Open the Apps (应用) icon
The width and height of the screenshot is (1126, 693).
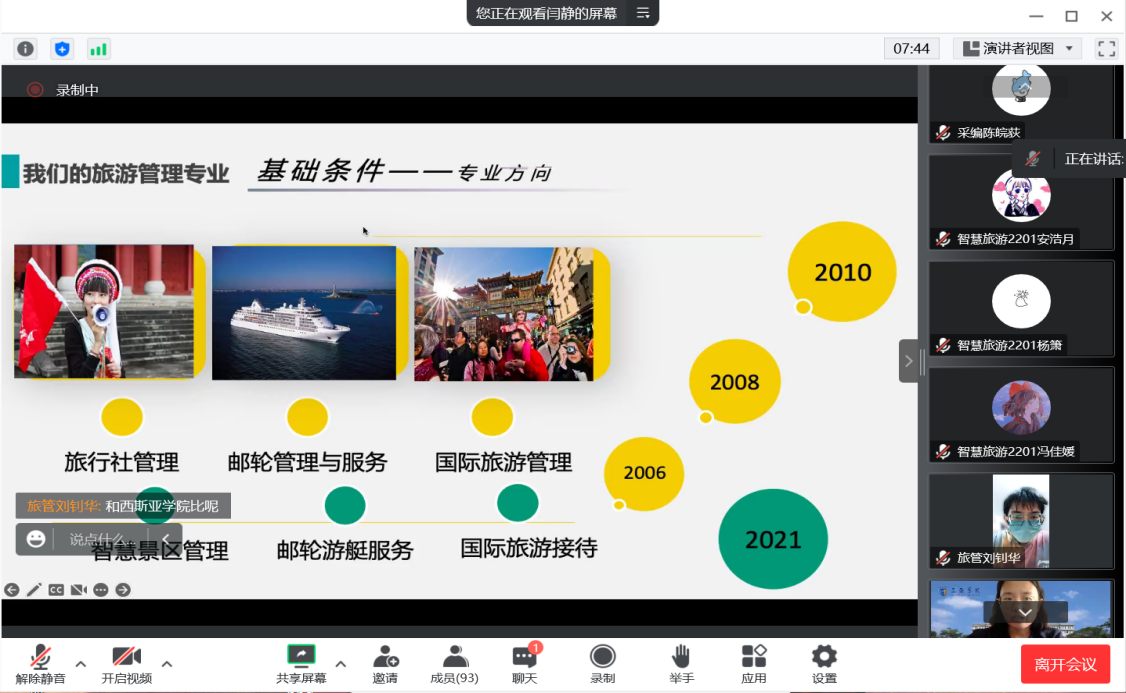tap(753, 664)
